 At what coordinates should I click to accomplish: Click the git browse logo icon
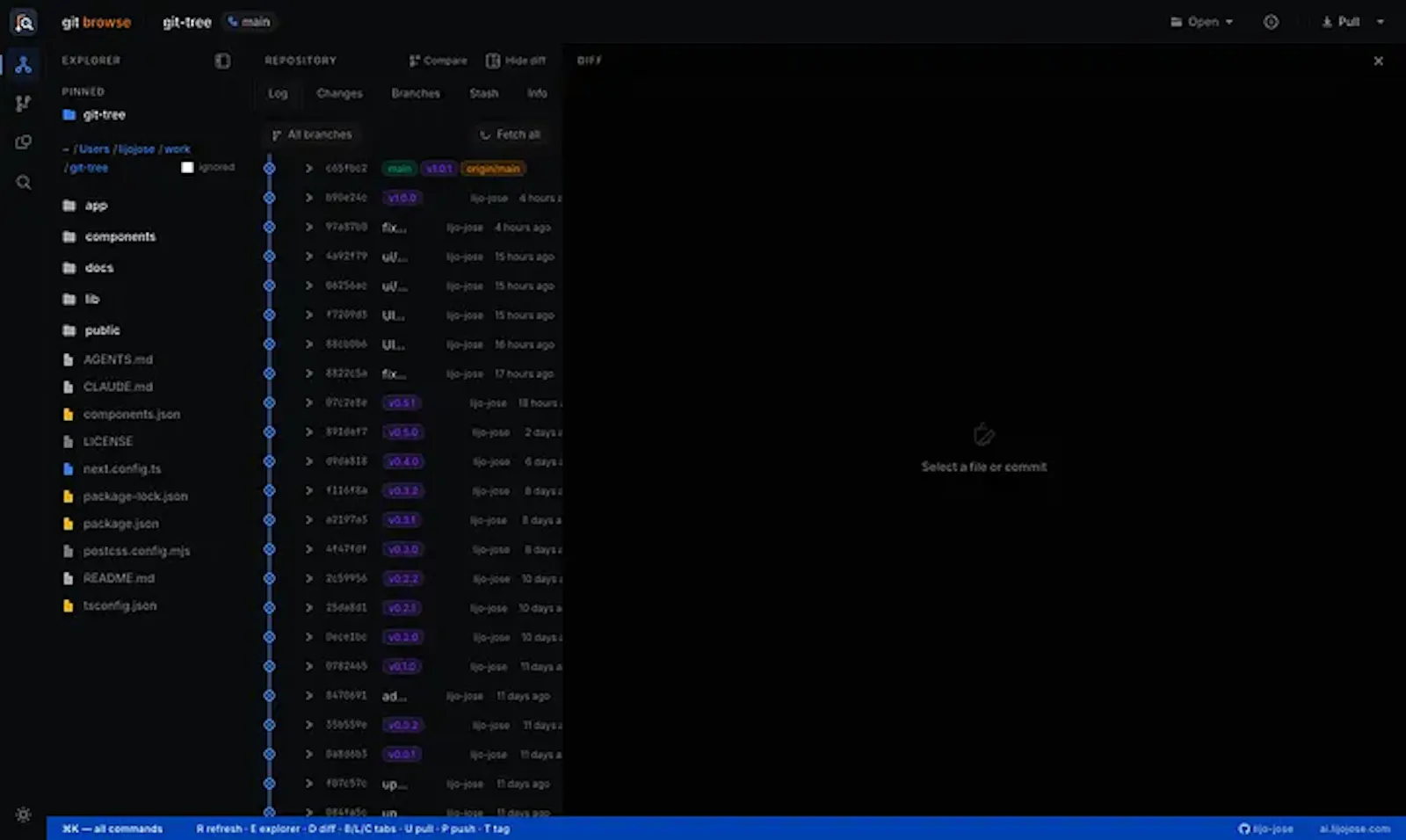click(24, 22)
